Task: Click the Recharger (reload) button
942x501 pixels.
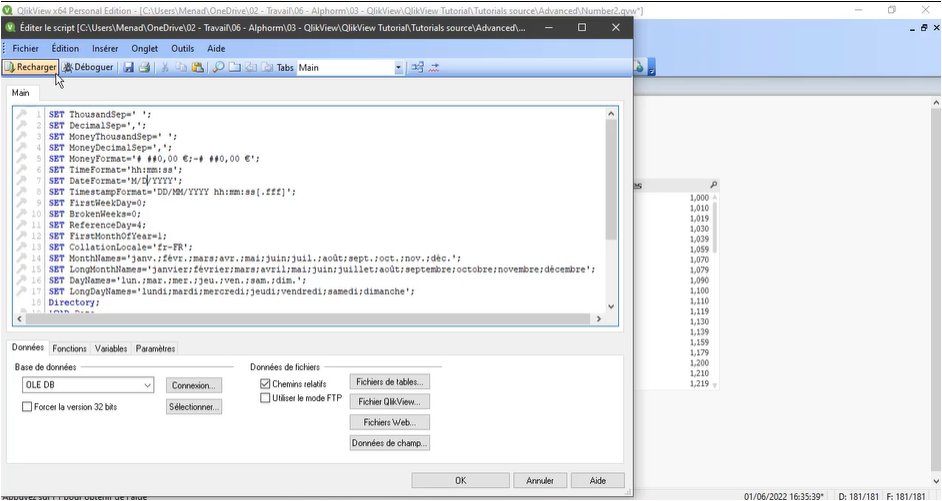Action: [31, 67]
